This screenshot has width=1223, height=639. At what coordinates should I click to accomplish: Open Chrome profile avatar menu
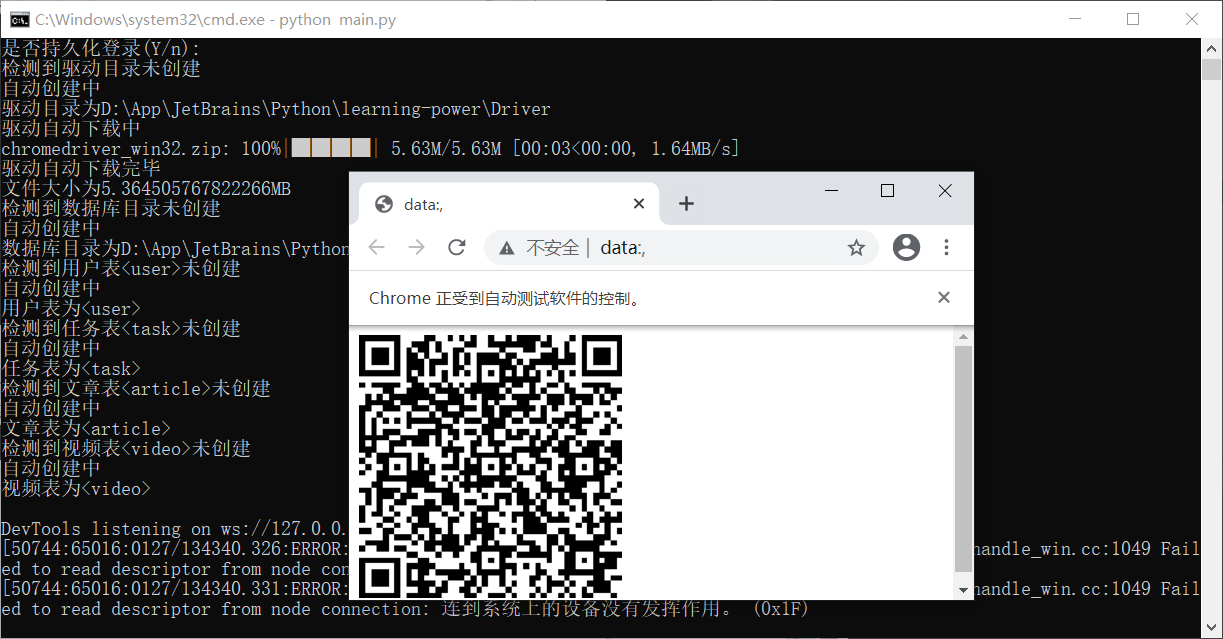coord(906,247)
